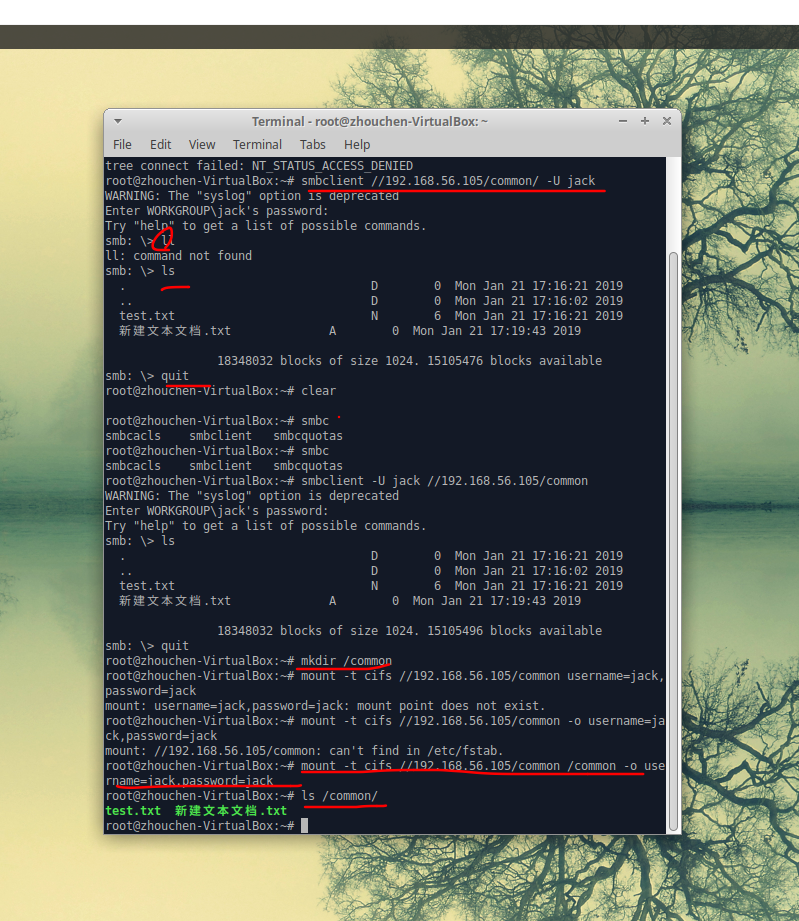Screen dimensions: 799x921
Task: Click the Terminal window title text
Action: [x=370, y=122]
